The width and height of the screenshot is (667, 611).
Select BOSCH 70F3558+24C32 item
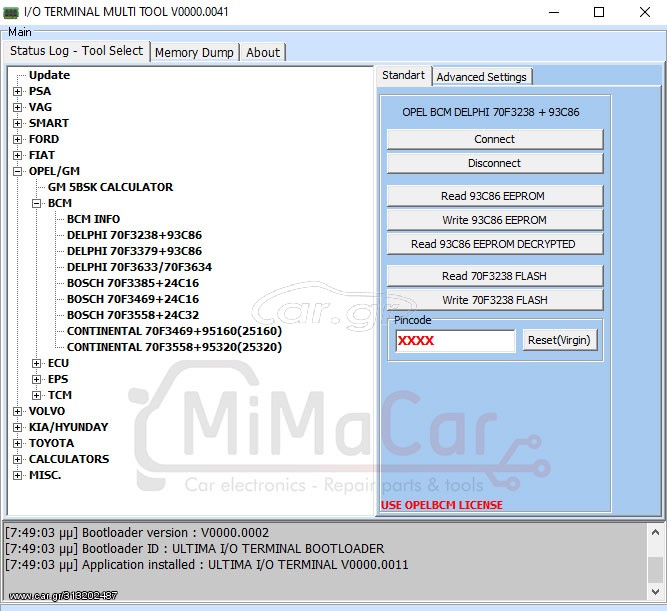(133, 315)
